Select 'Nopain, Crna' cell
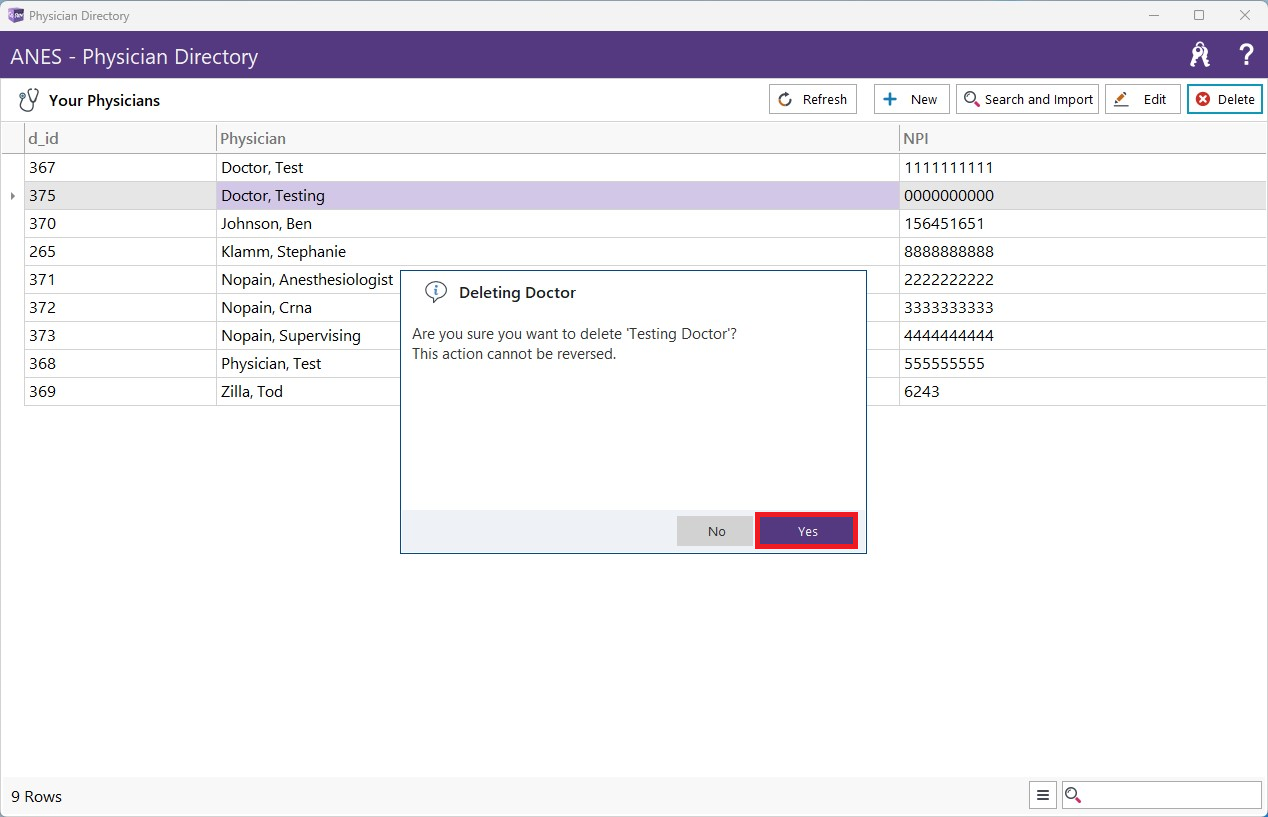This screenshot has width=1268, height=817. tap(308, 308)
